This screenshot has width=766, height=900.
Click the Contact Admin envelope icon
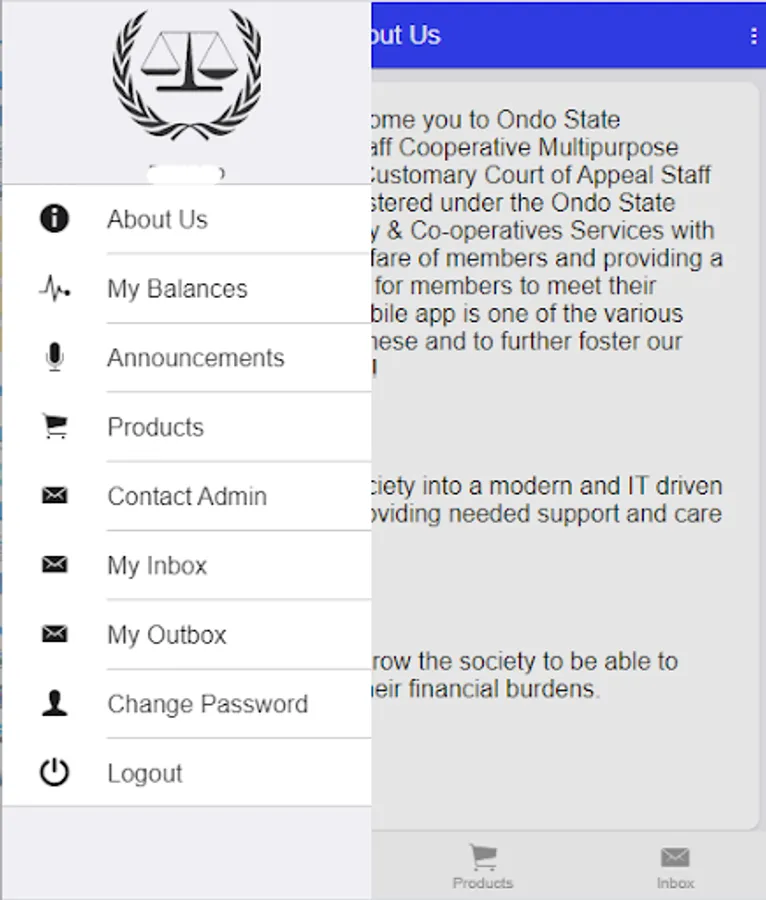pos(54,496)
